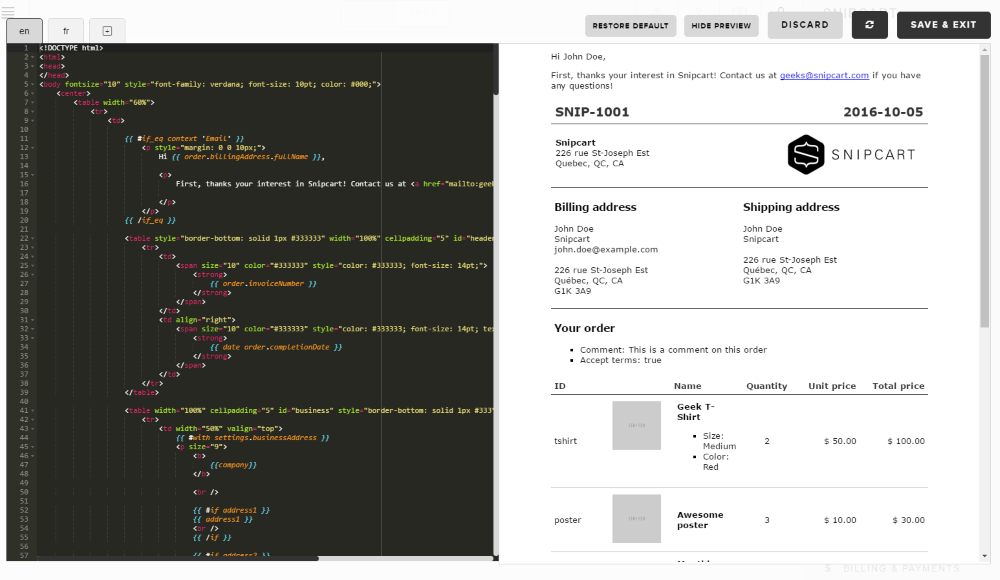Collapse the business table fold on line 41
Image resolution: width=1000 pixels, height=580 pixels.
[x=33, y=410]
